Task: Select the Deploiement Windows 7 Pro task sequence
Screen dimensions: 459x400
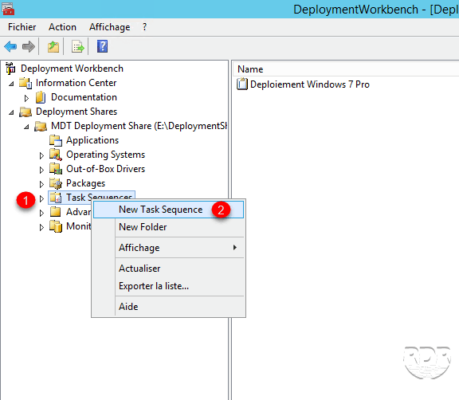Action: coord(310,84)
